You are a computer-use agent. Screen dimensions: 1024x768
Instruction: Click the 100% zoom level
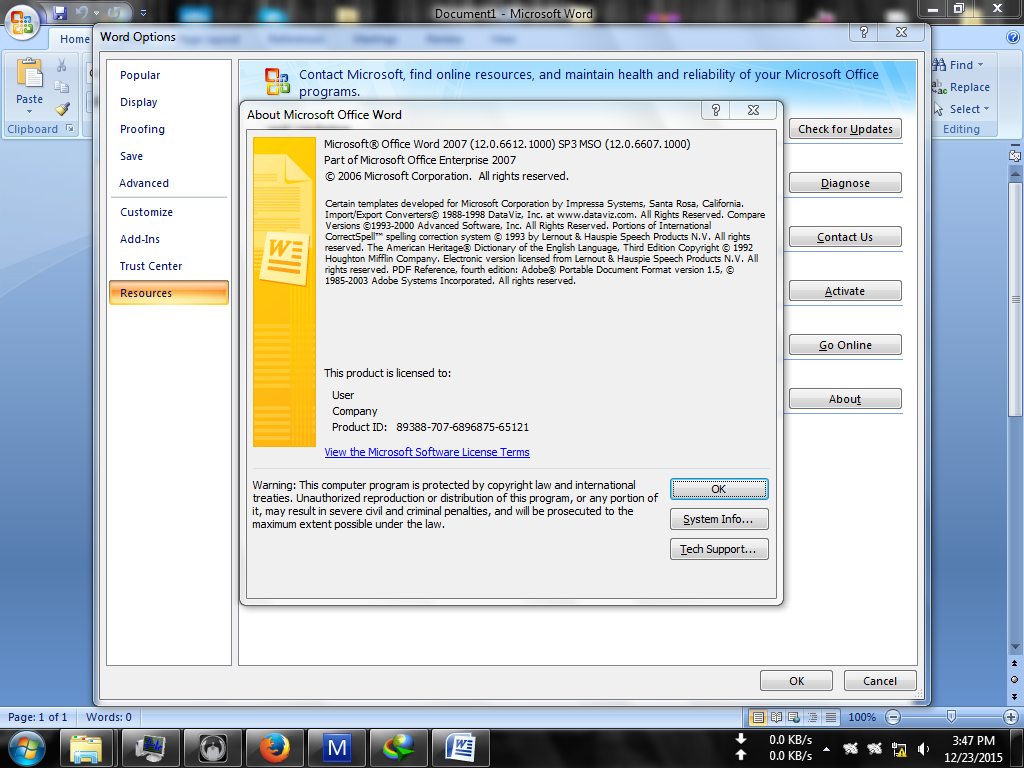[862, 717]
